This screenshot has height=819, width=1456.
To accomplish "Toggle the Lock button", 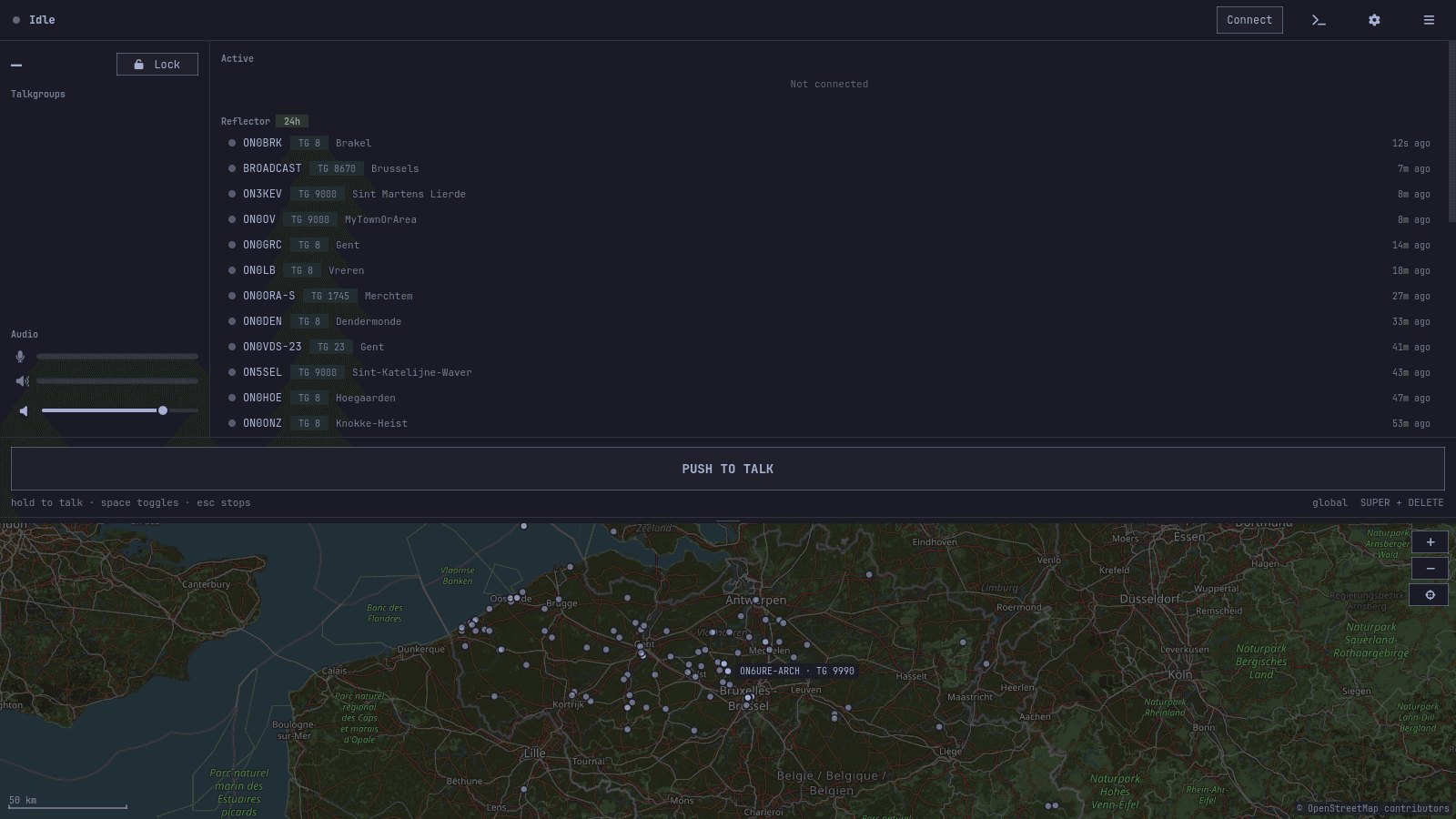I will pos(157,65).
